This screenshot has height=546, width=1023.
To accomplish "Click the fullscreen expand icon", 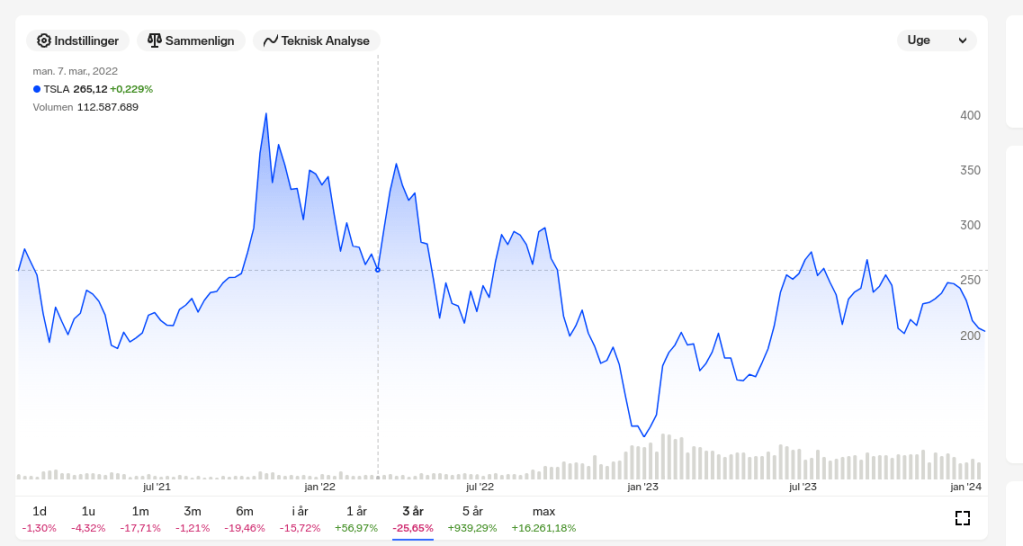I will [962, 518].
